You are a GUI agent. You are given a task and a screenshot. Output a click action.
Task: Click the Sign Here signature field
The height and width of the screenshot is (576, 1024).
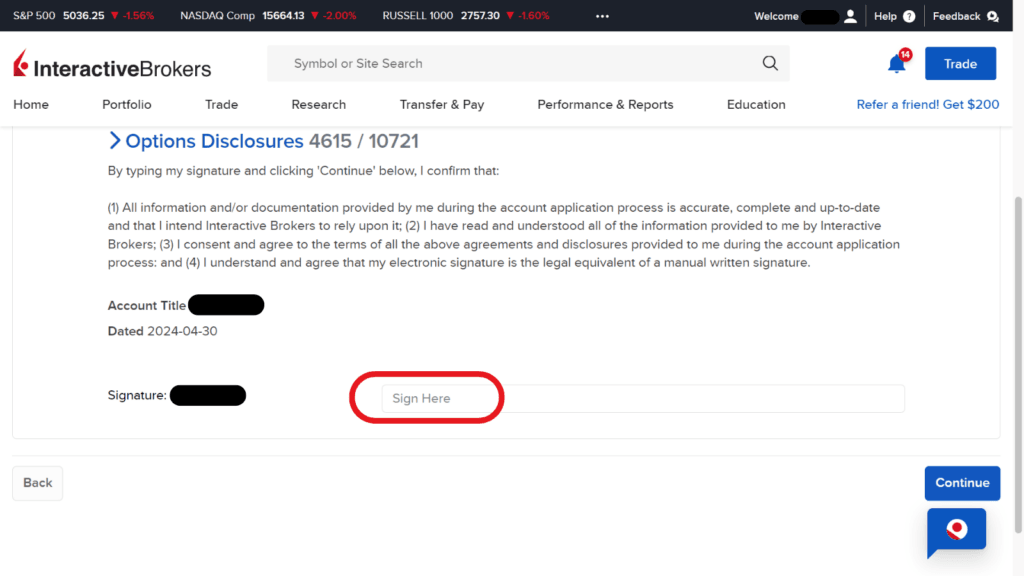642,398
